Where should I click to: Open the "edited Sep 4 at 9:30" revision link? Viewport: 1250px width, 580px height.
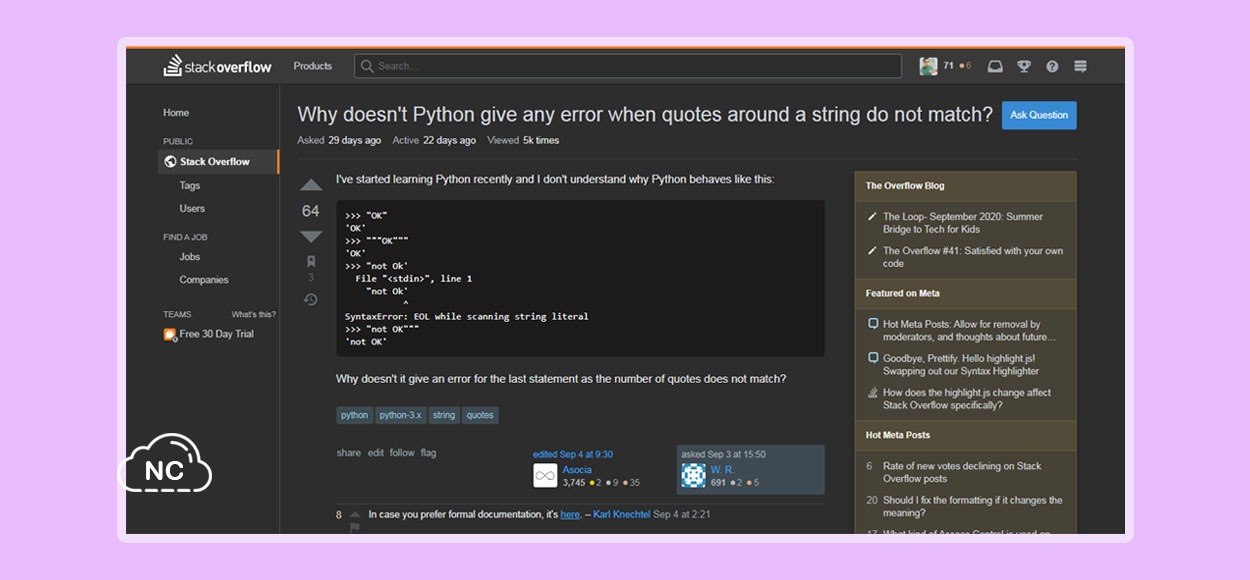coord(573,455)
